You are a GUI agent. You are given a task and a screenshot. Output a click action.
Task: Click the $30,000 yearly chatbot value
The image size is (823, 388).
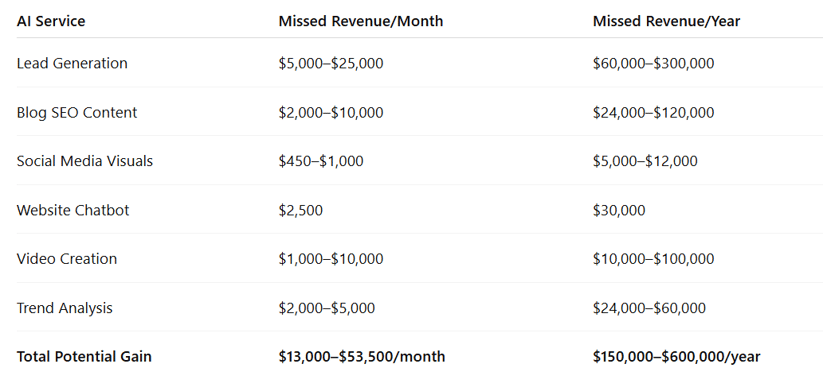pyautogui.click(x=619, y=210)
